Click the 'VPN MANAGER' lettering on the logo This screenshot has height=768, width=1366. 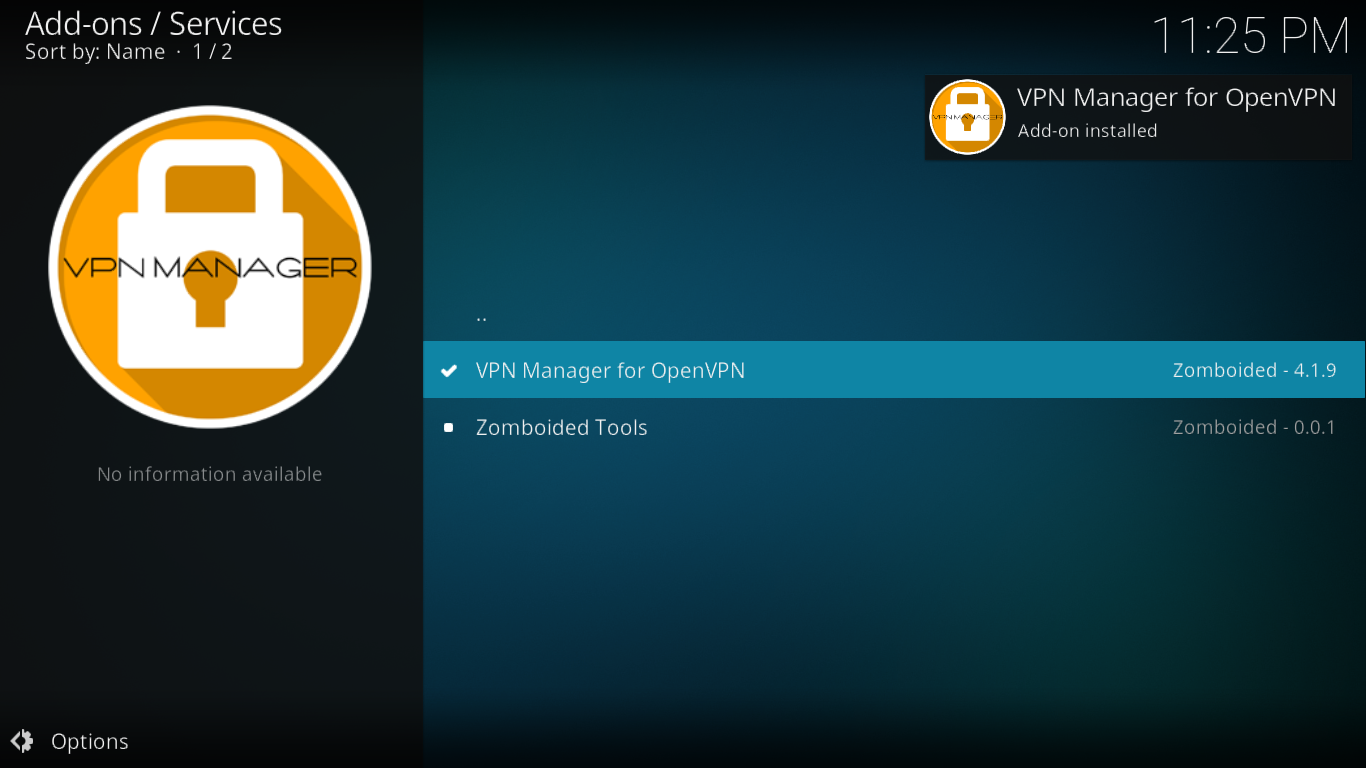(210, 267)
